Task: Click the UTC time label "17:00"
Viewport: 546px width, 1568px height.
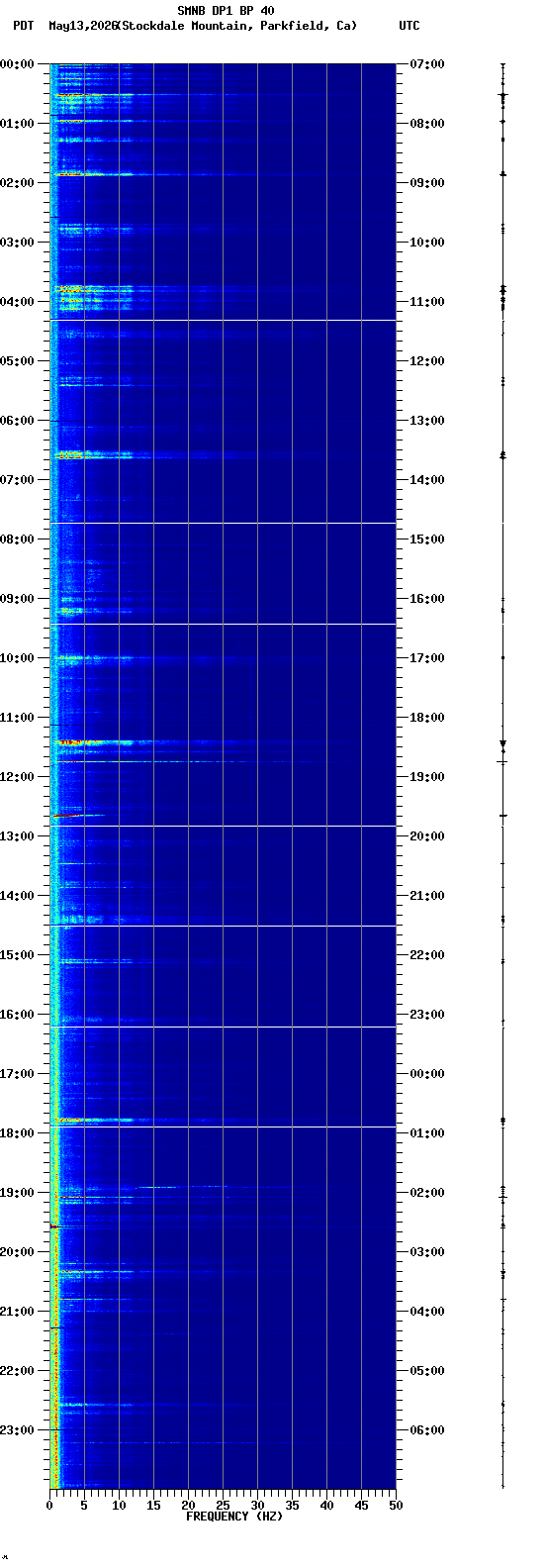Action: pyautogui.click(x=427, y=658)
